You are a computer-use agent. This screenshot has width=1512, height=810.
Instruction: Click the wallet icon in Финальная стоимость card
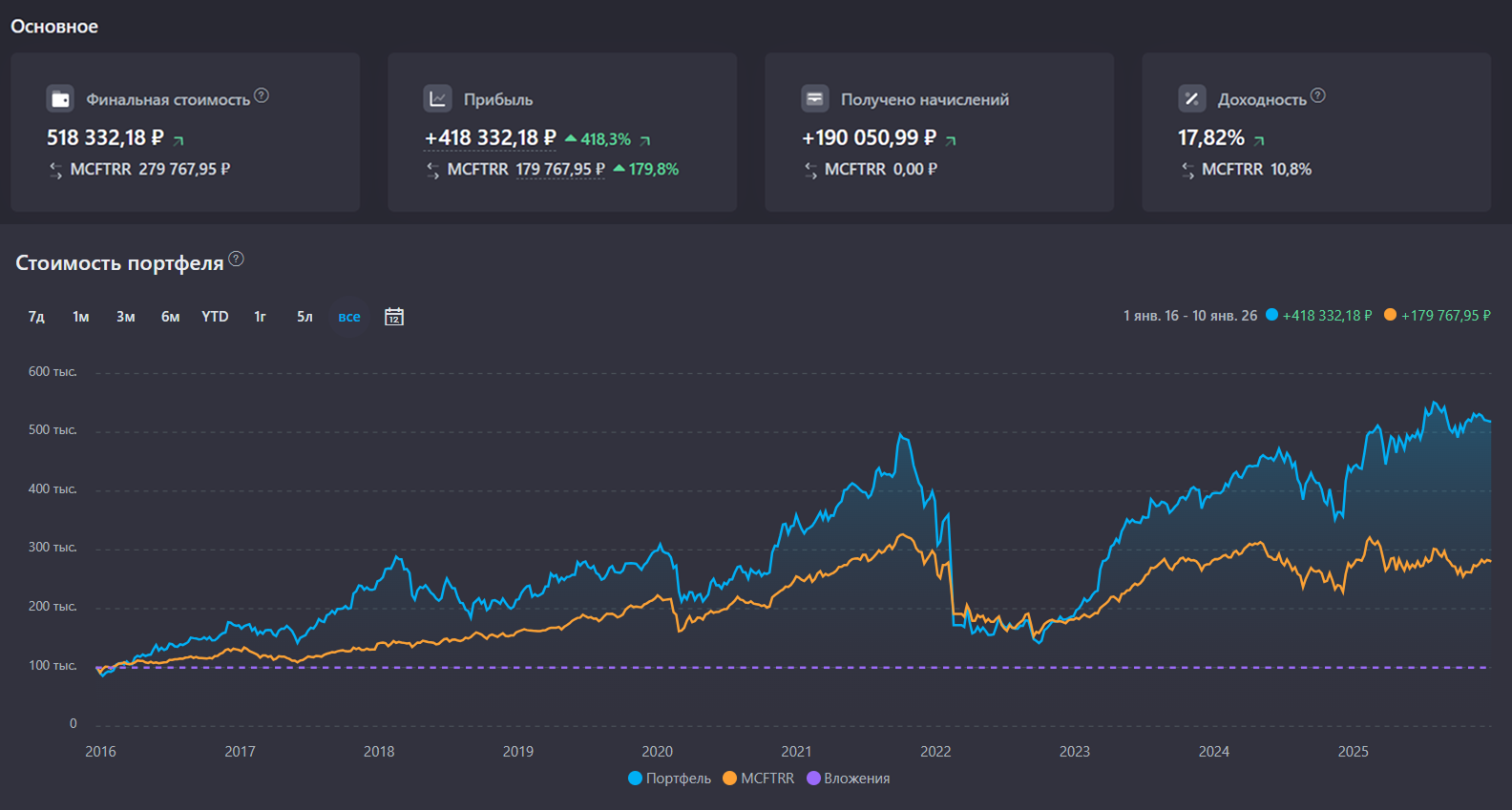[x=60, y=99]
